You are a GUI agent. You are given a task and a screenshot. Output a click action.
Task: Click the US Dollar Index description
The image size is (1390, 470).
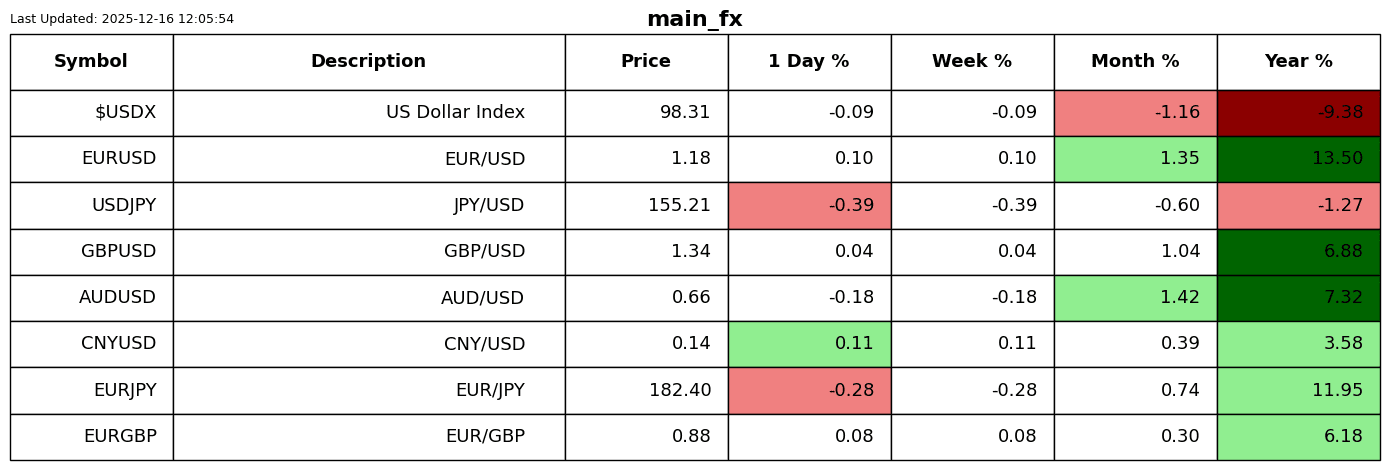click(368, 113)
